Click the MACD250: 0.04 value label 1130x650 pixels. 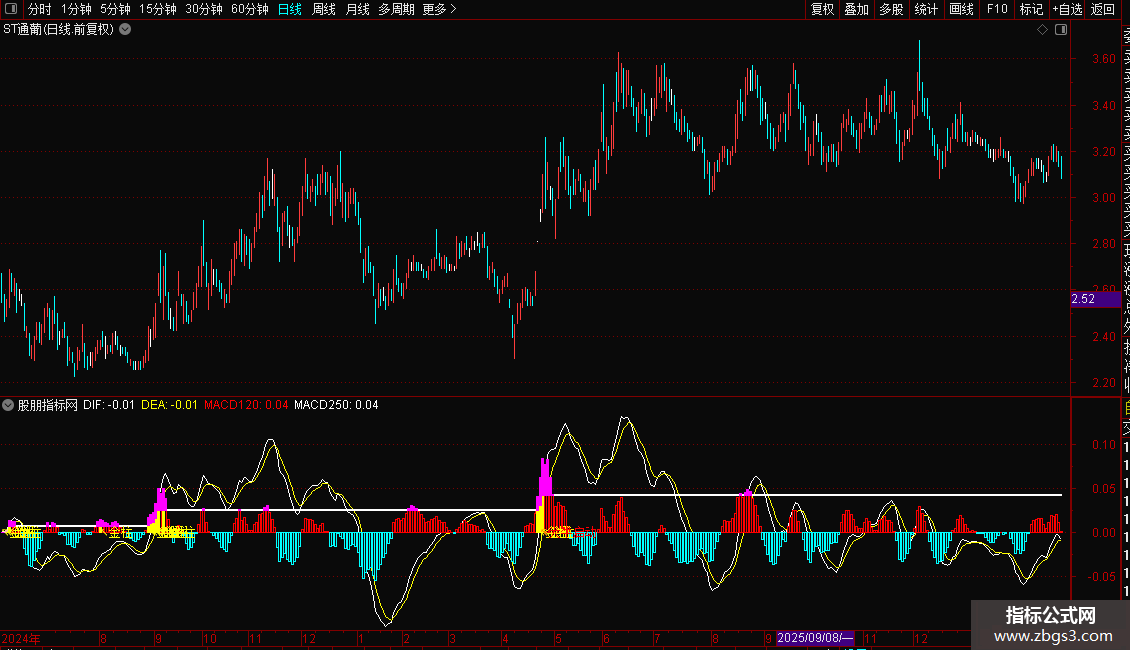pyautogui.click(x=336, y=405)
